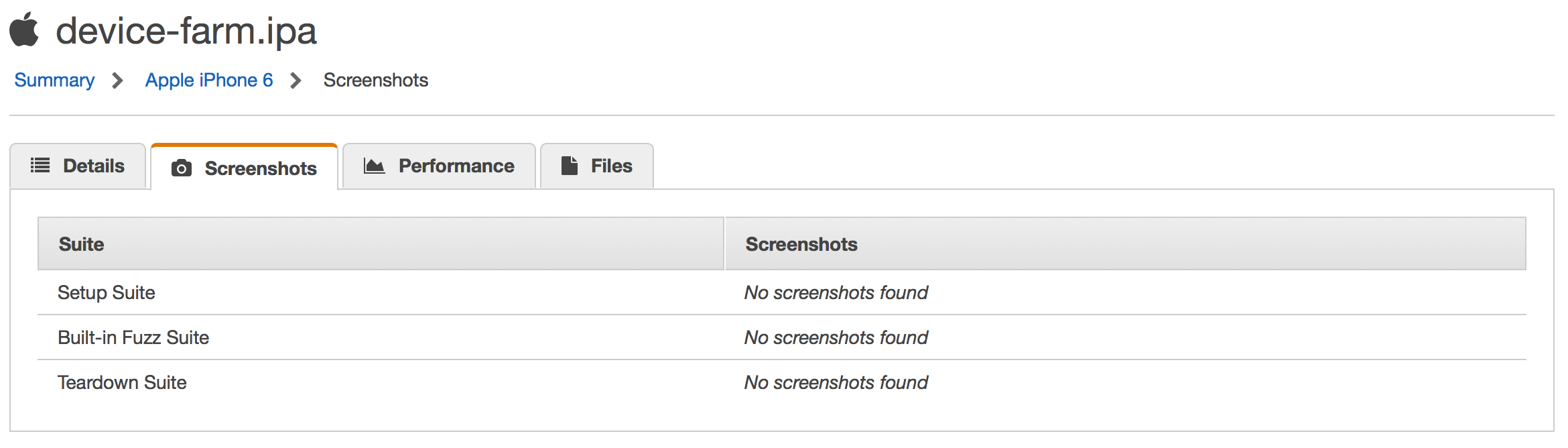Screen dimensions: 1568x448
Task: Click the Suite column header
Action: click(81, 244)
